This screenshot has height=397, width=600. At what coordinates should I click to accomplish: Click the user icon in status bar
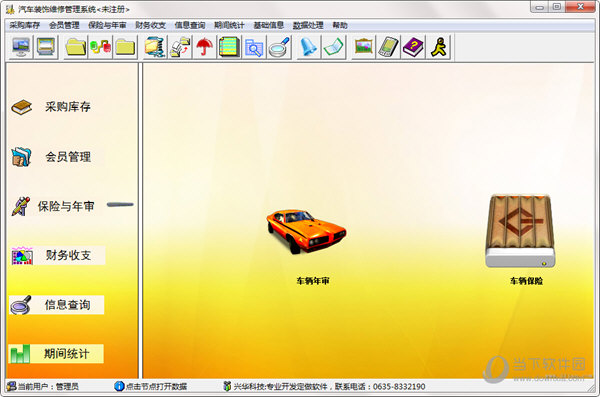(11, 386)
